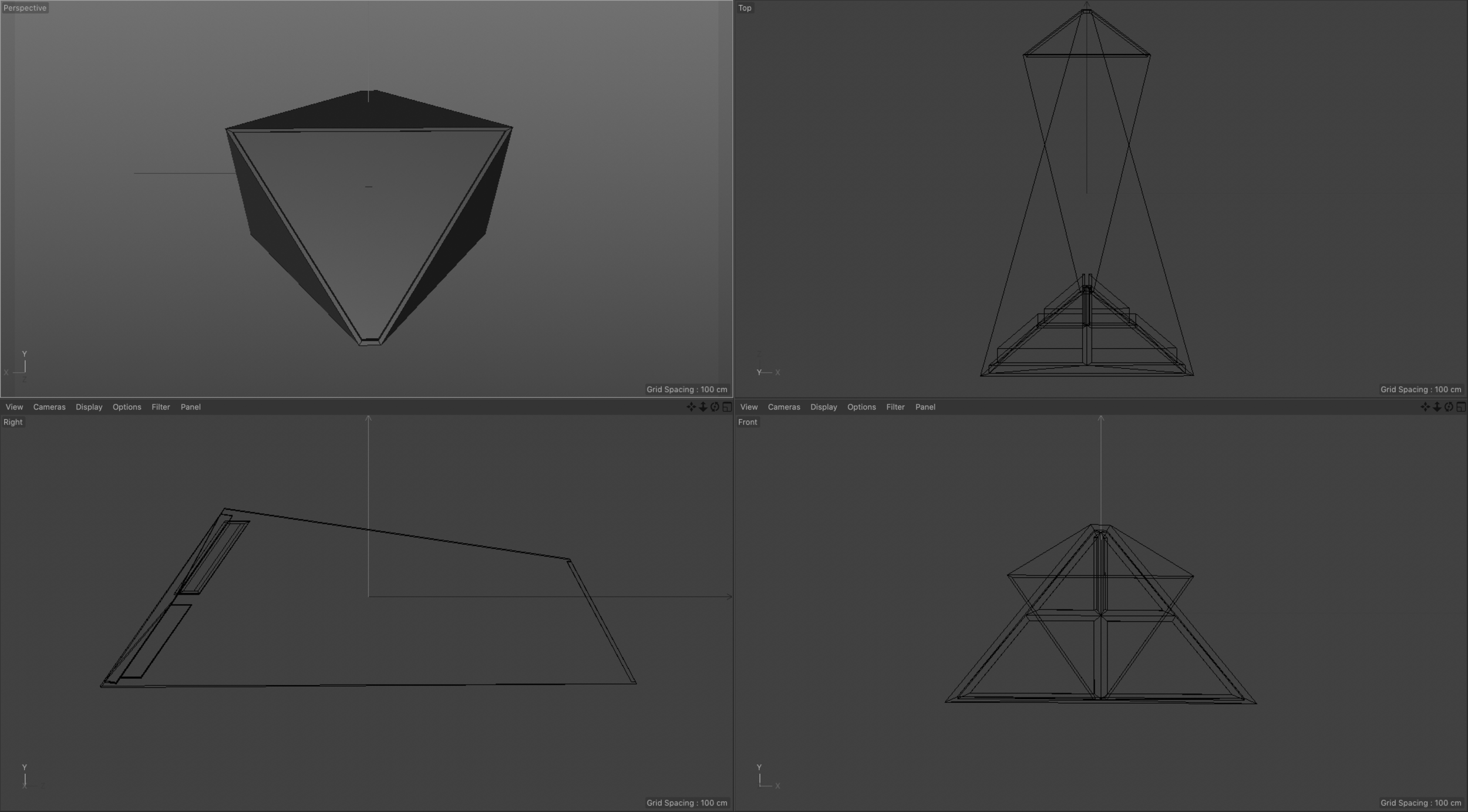Click the rotate camera icon in Right view
This screenshot has height=812, width=1468.
[x=715, y=407]
